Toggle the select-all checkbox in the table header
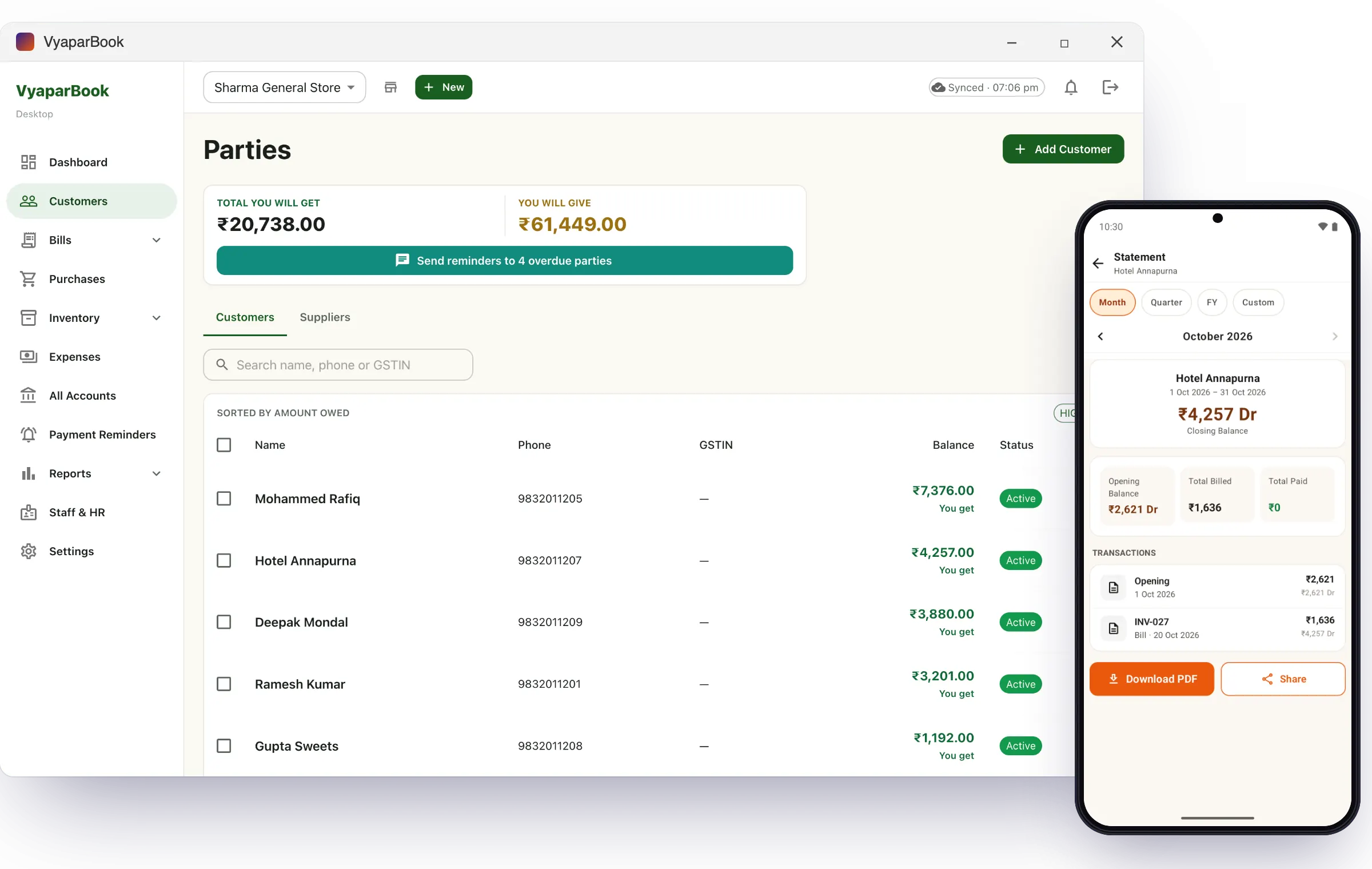Screen dimensions: 1372x869 click(x=224, y=445)
